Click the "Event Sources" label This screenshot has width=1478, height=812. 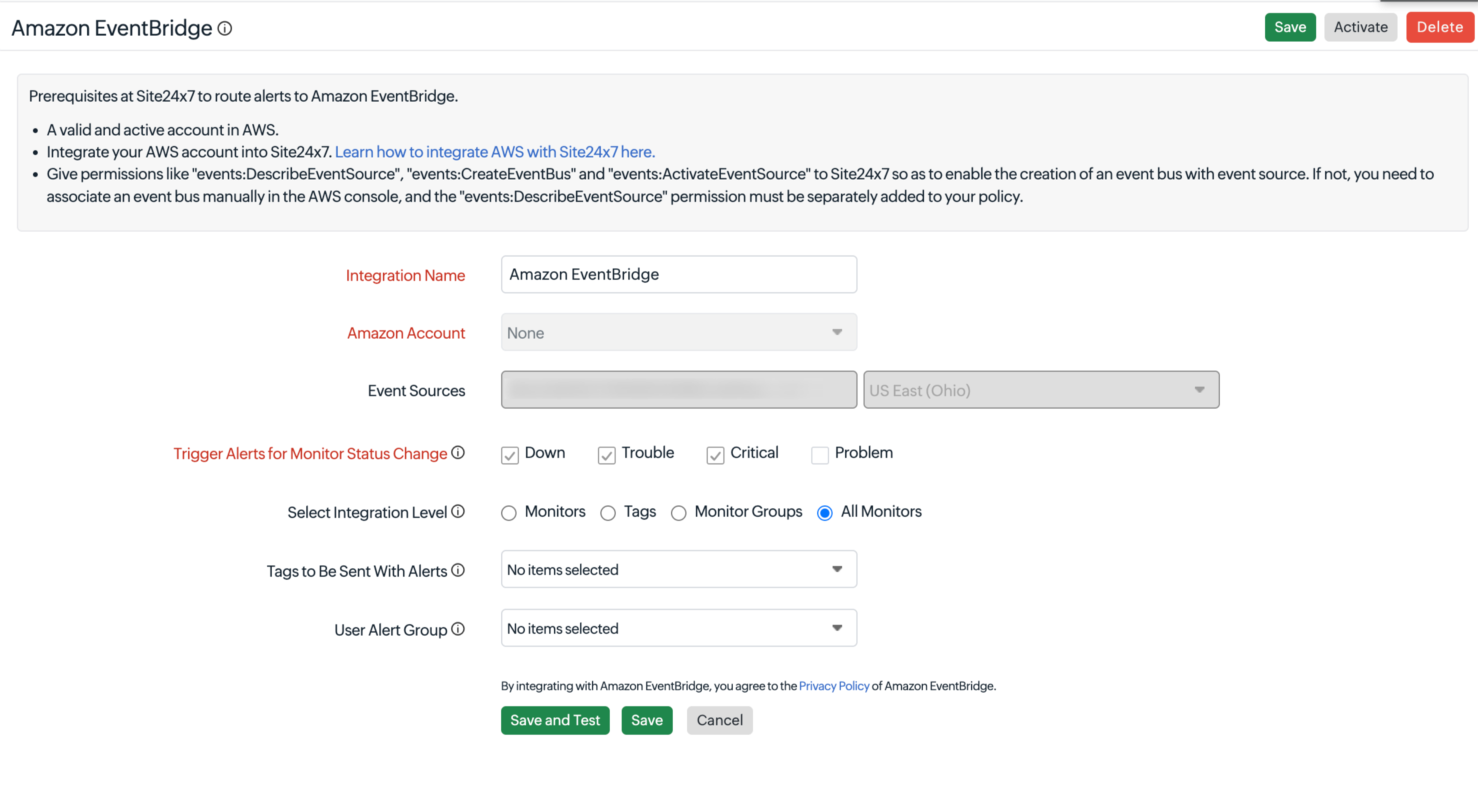coord(416,390)
